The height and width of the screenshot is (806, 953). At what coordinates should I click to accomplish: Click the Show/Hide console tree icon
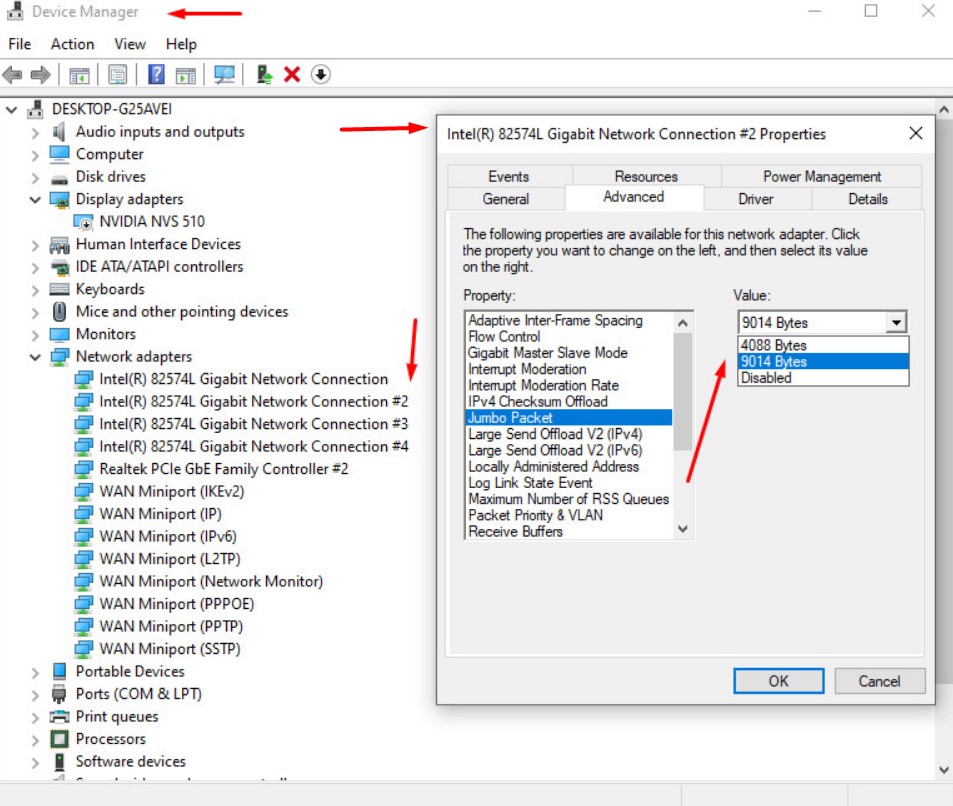click(x=79, y=75)
